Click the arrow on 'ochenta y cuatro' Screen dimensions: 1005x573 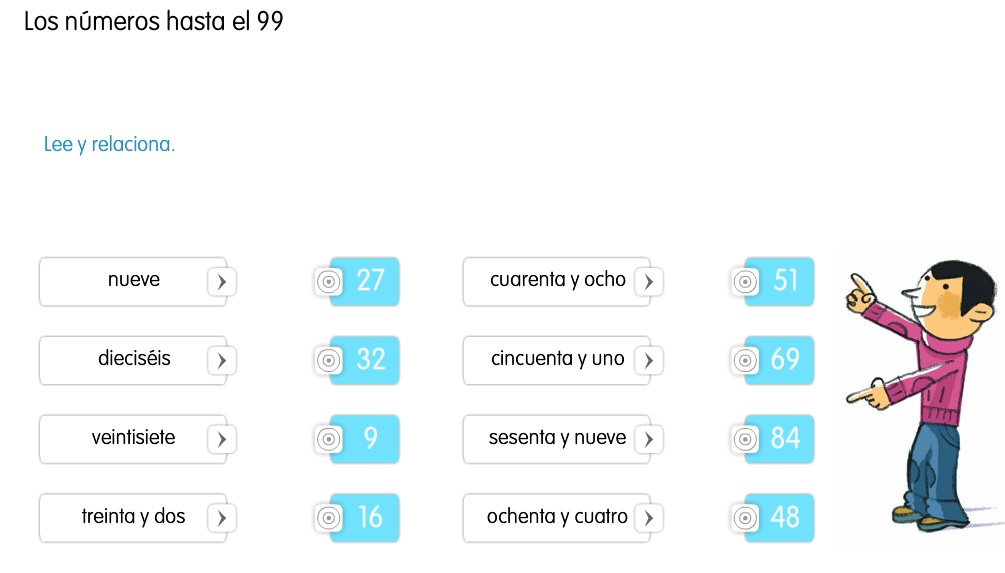648,518
